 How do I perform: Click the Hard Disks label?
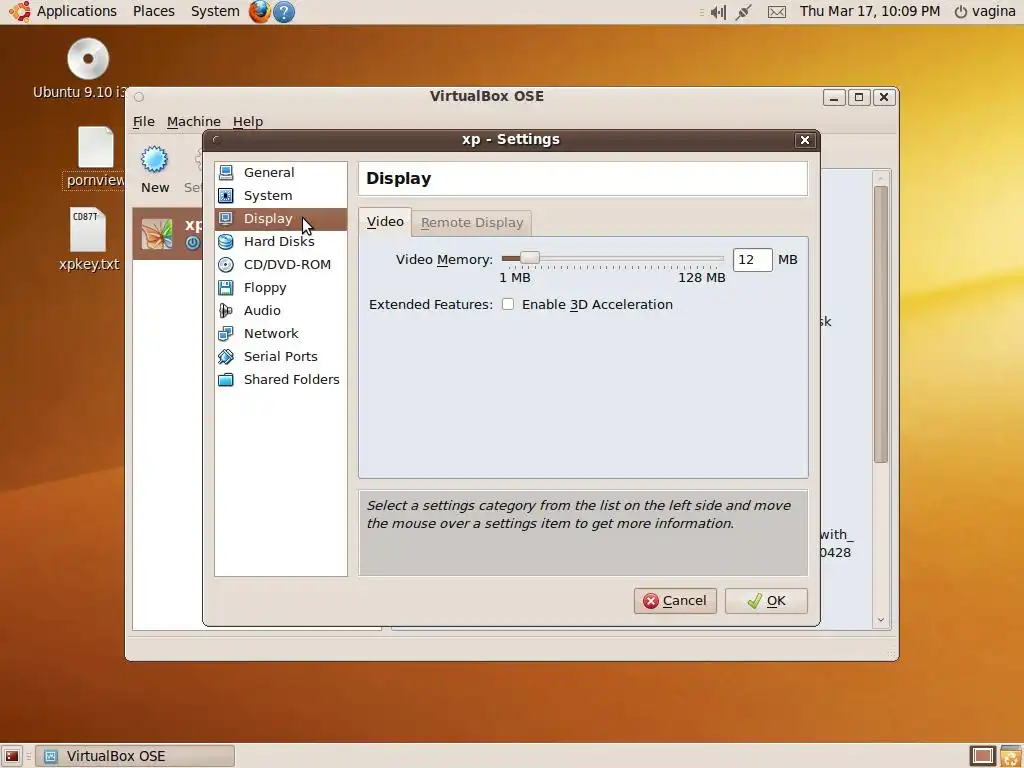279,242
